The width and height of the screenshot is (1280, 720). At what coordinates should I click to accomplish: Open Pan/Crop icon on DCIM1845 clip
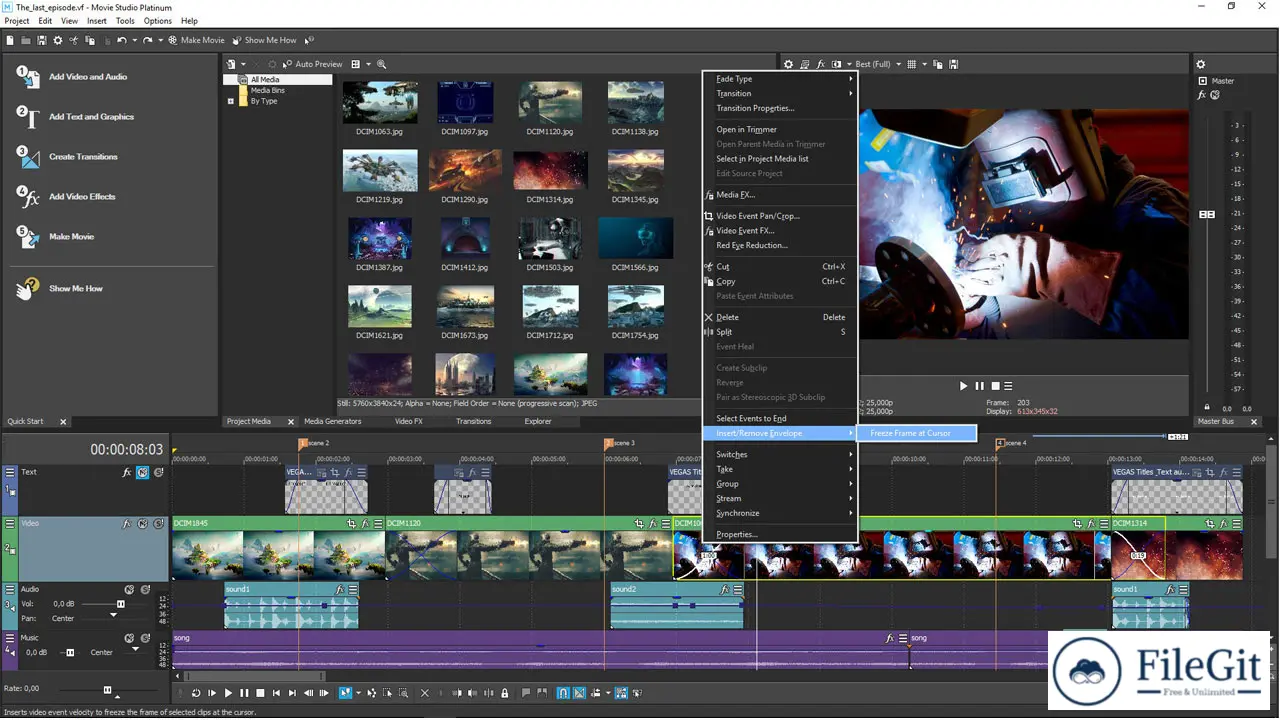352,523
